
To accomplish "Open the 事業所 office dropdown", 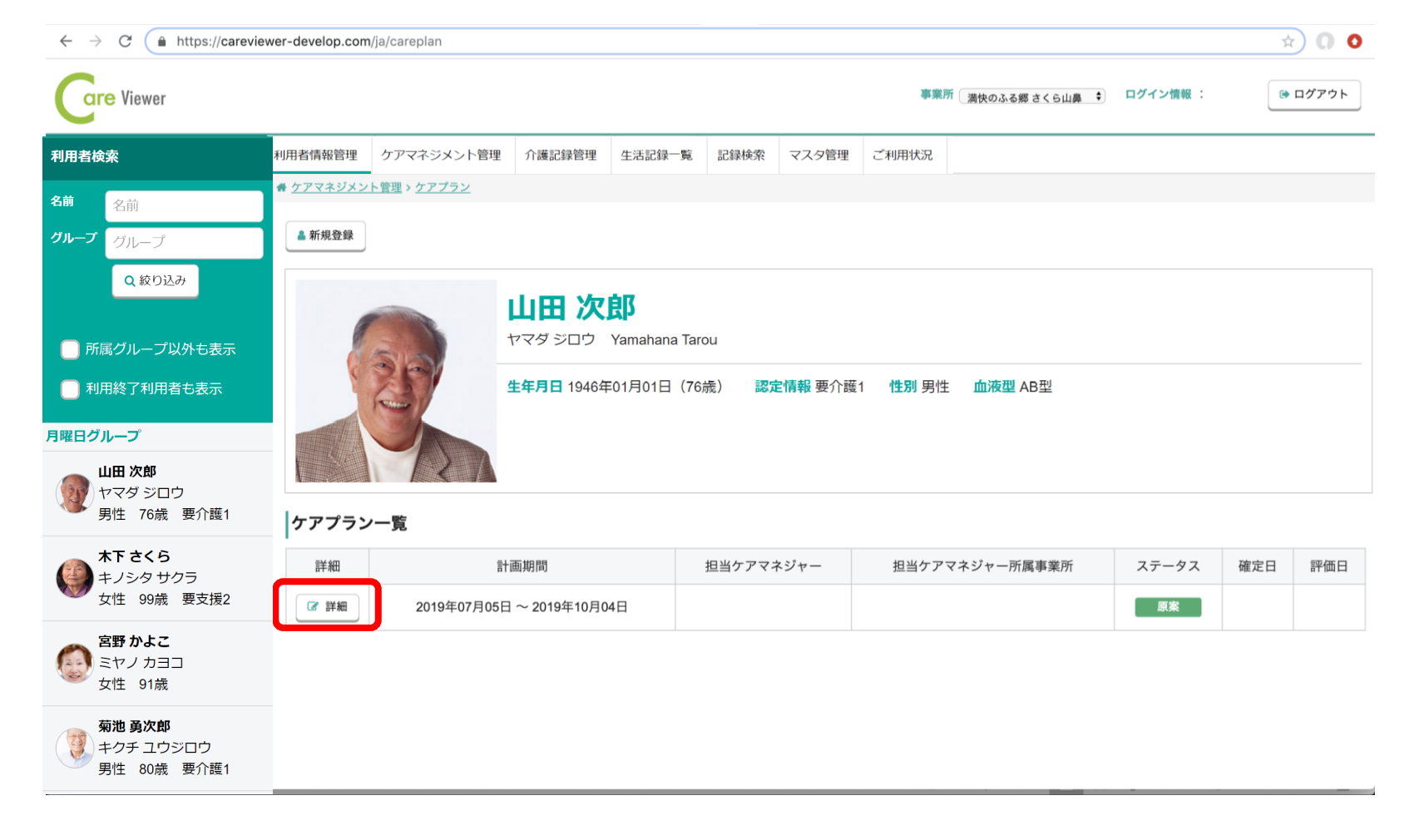I will 1031,97.
